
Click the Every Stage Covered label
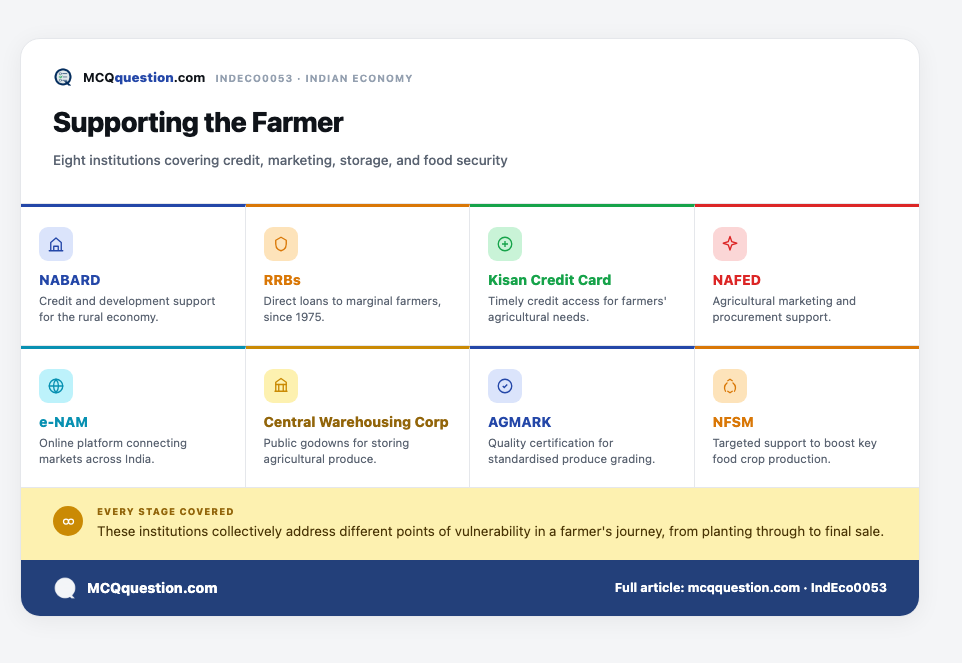(165, 512)
